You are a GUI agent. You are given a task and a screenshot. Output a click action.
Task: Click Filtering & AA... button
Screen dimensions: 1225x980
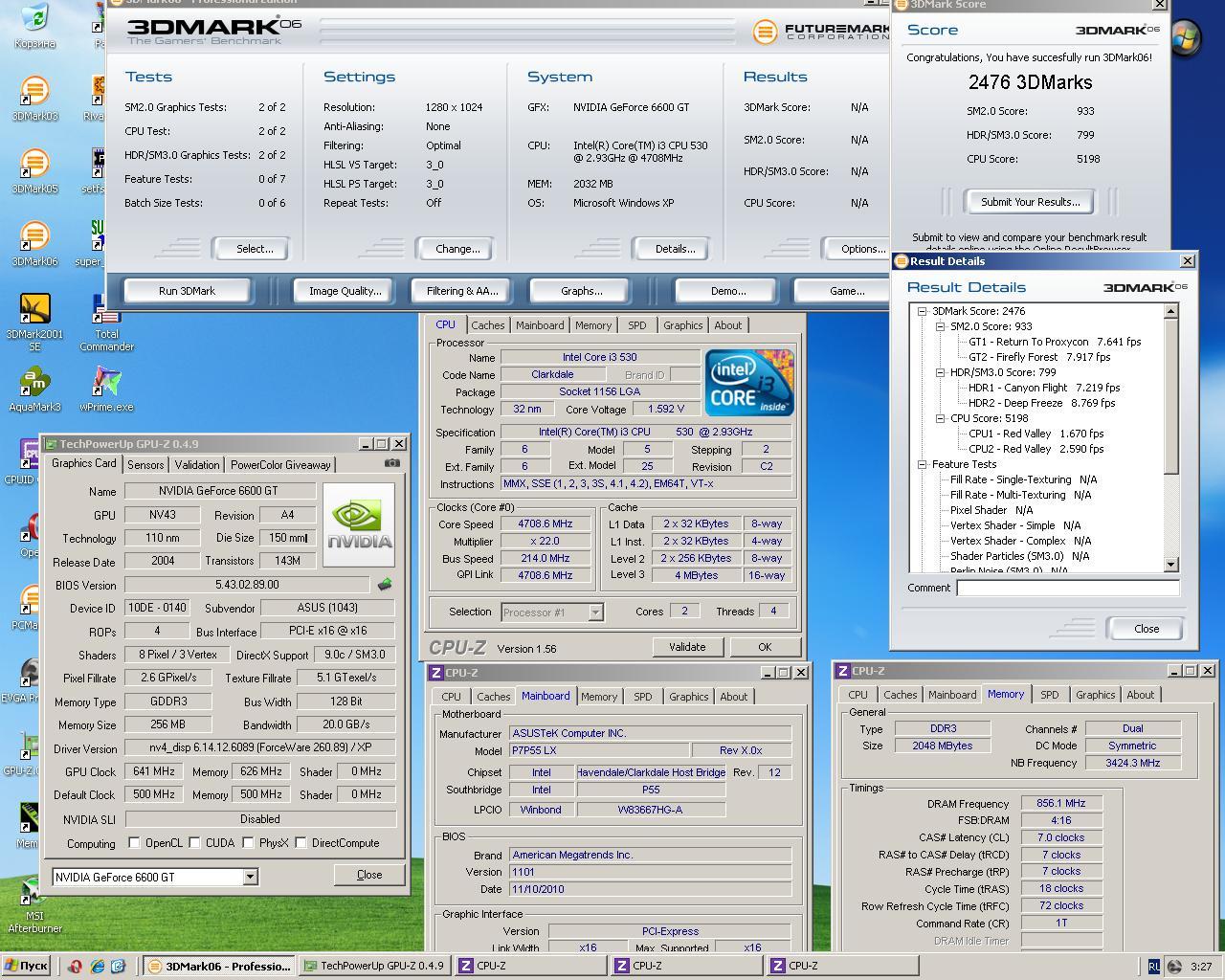[x=462, y=291]
